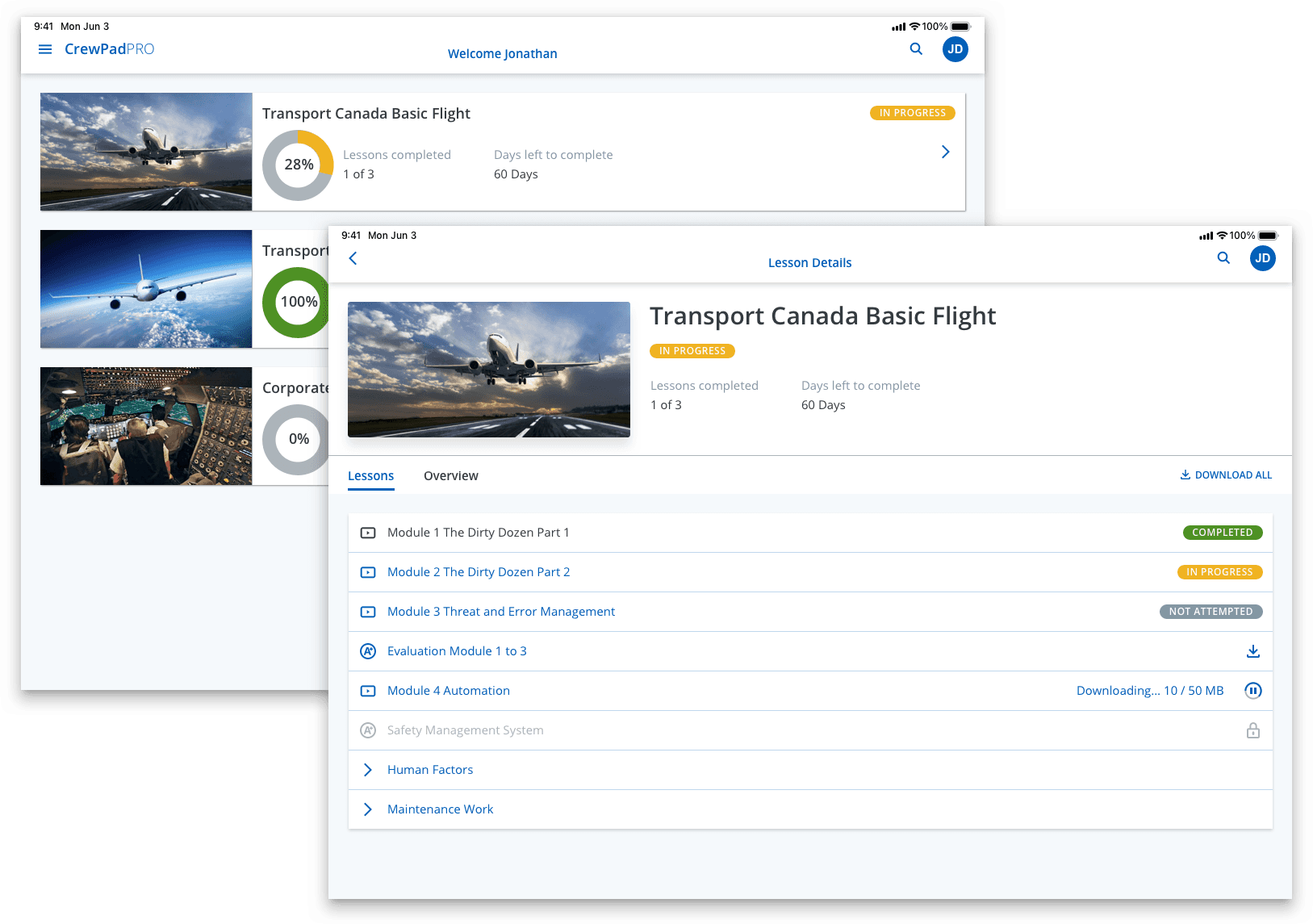
Task: Click Wi-Fi icon in Lesson Details status bar
Action: (x=1222, y=236)
